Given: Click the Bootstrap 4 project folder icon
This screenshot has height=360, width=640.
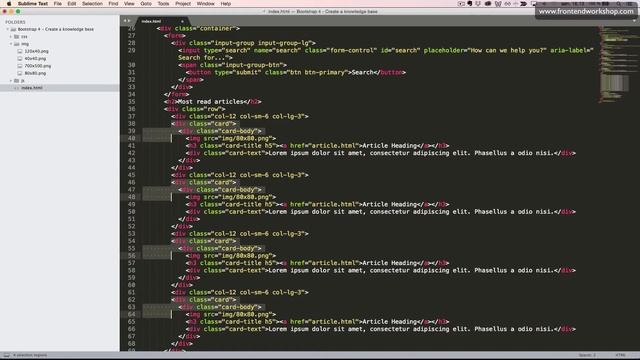Looking at the screenshot, I should [x=13, y=29].
